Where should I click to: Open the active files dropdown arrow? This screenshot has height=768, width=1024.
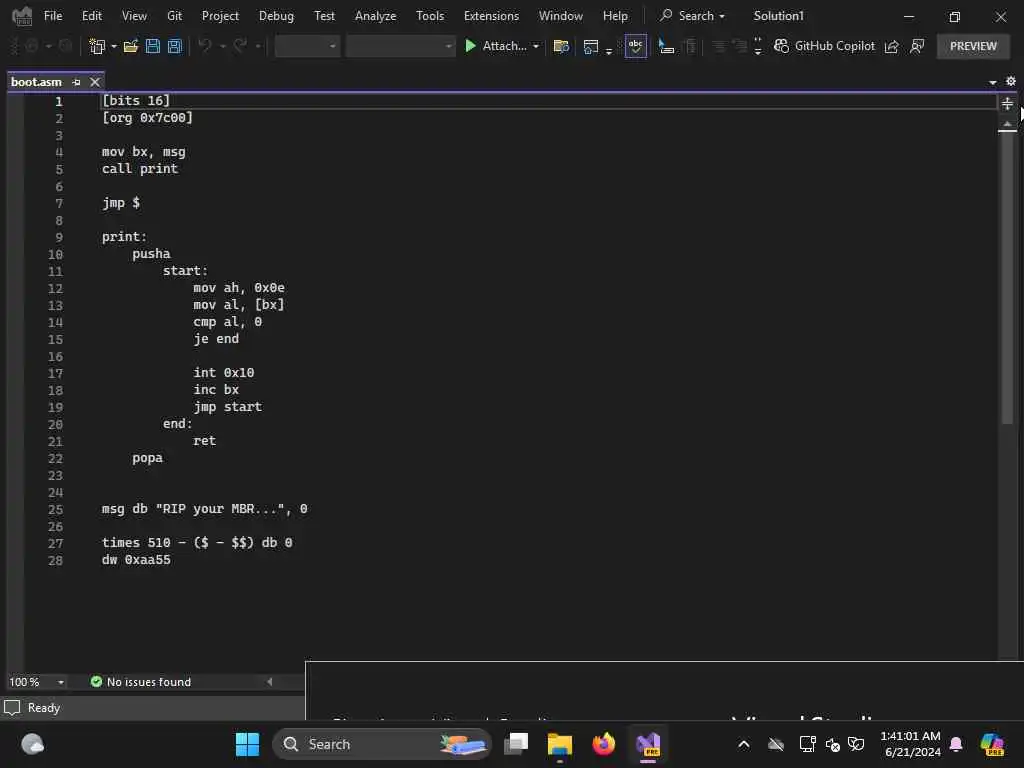click(993, 82)
